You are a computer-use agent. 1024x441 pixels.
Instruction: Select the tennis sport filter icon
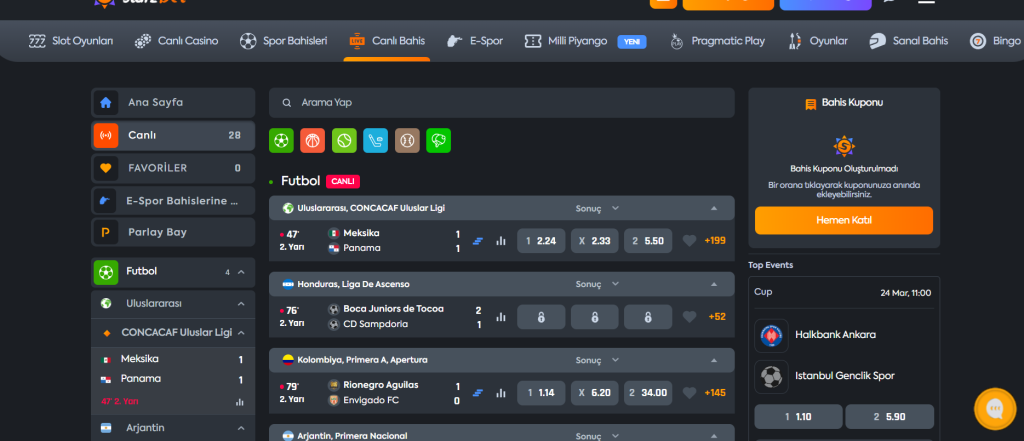tap(344, 140)
